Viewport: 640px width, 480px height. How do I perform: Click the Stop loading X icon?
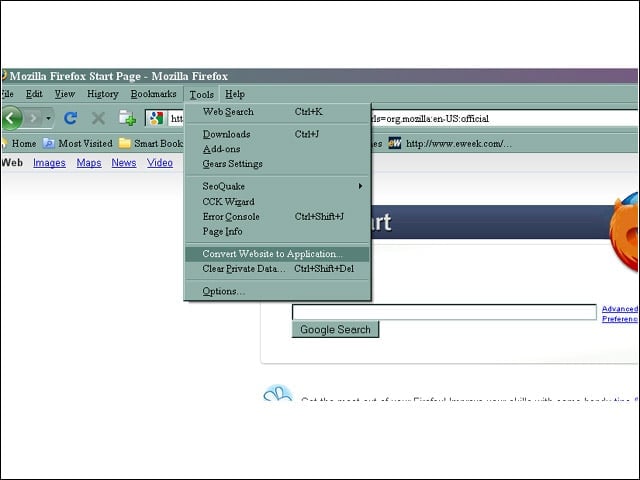click(98, 119)
